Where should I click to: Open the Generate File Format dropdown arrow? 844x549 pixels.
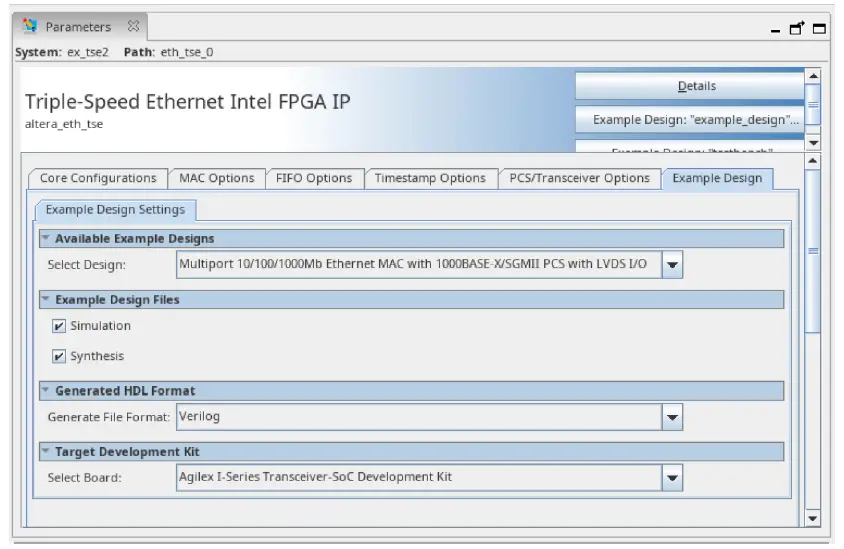pos(672,417)
